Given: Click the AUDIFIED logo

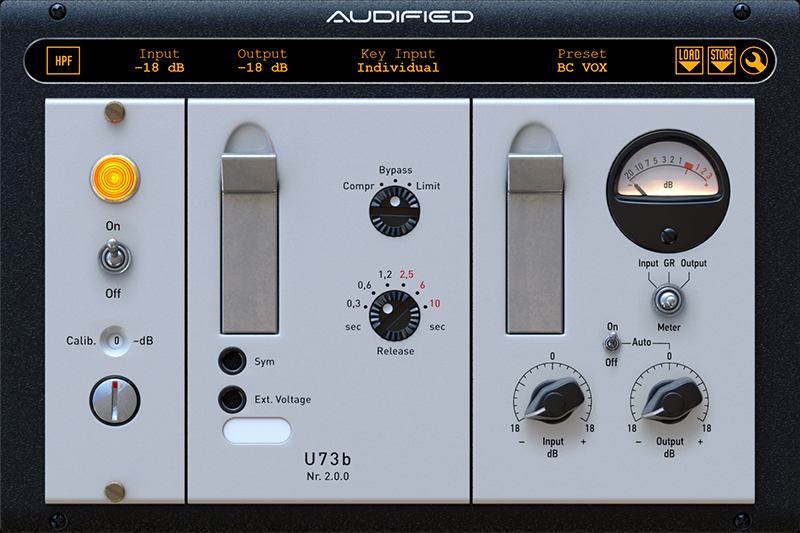Looking at the screenshot, I should pos(399,17).
